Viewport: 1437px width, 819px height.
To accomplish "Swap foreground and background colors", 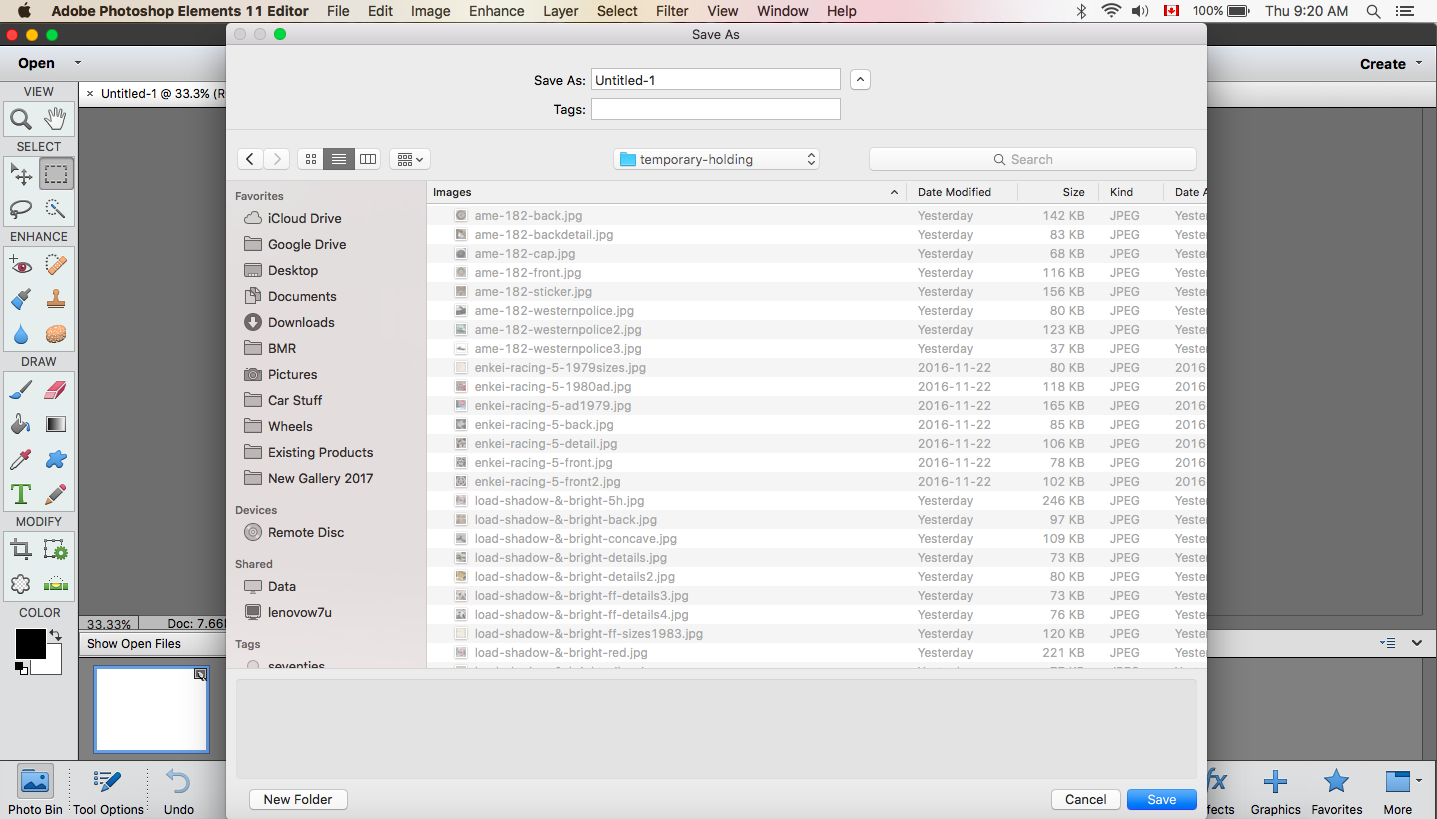I will 55,635.
